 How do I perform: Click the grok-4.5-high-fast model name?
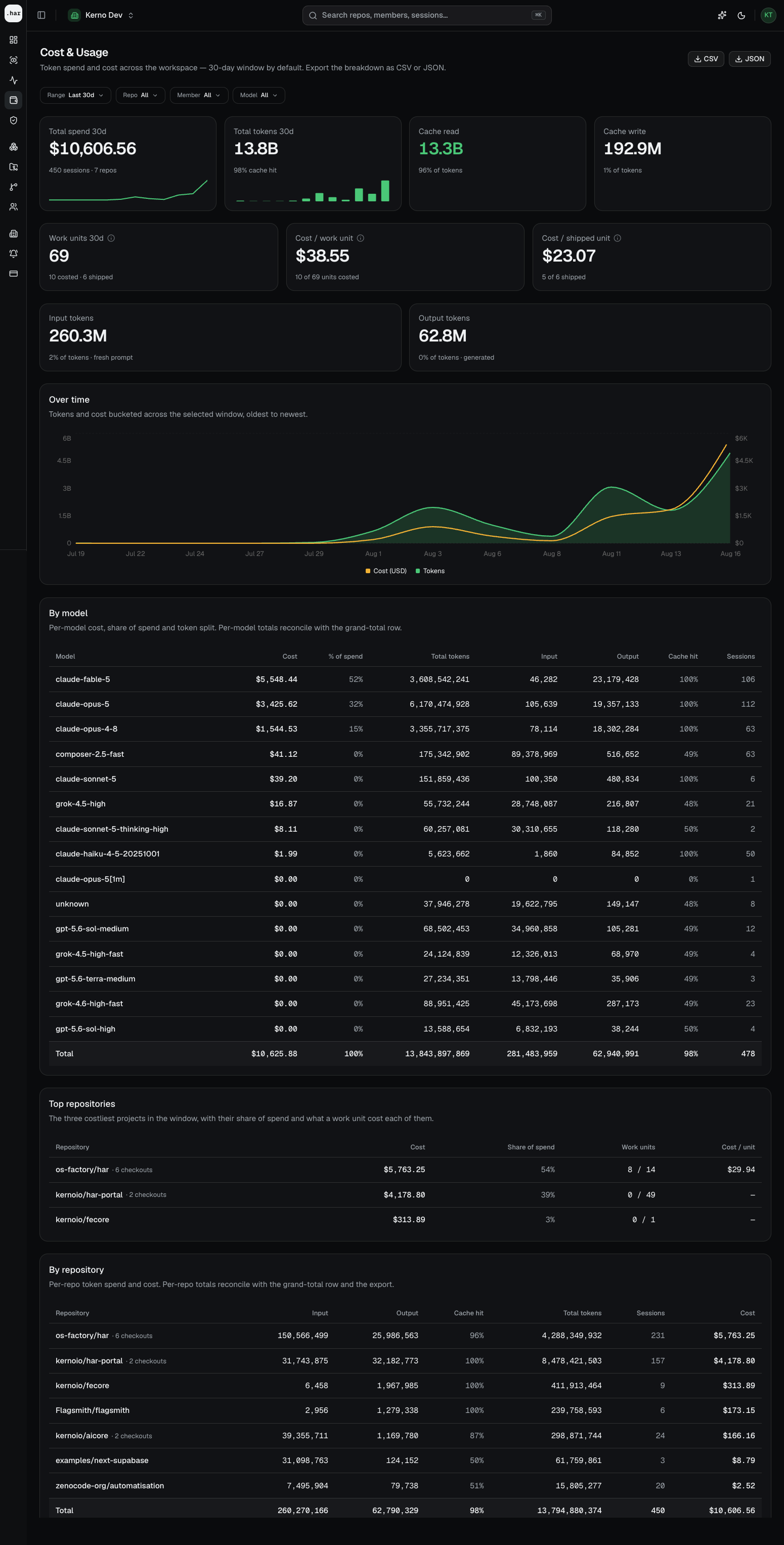[90, 954]
